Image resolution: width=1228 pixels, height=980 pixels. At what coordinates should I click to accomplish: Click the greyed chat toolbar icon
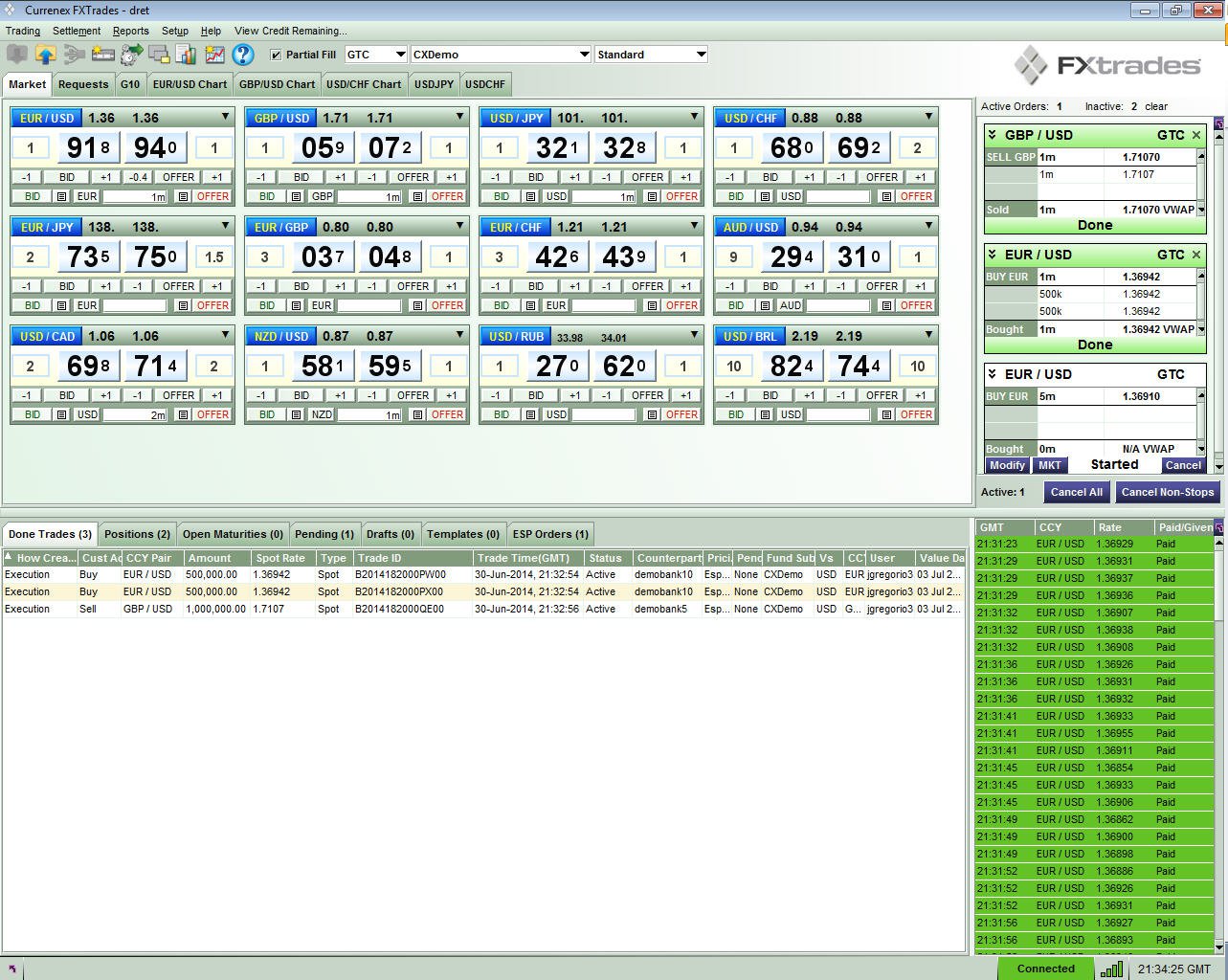17,55
